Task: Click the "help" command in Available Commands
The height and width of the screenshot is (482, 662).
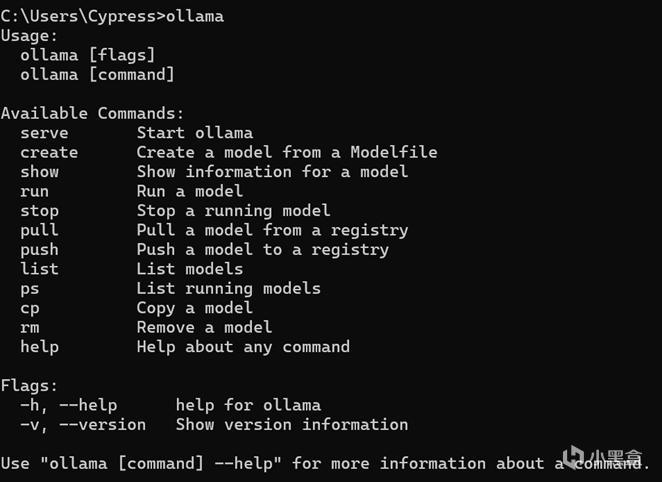Action: click(39, 347)
